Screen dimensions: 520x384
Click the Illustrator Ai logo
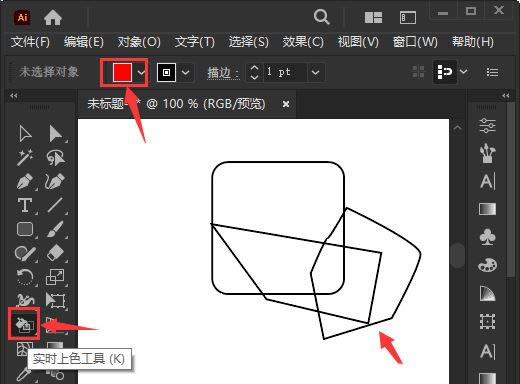pos(22,17)
